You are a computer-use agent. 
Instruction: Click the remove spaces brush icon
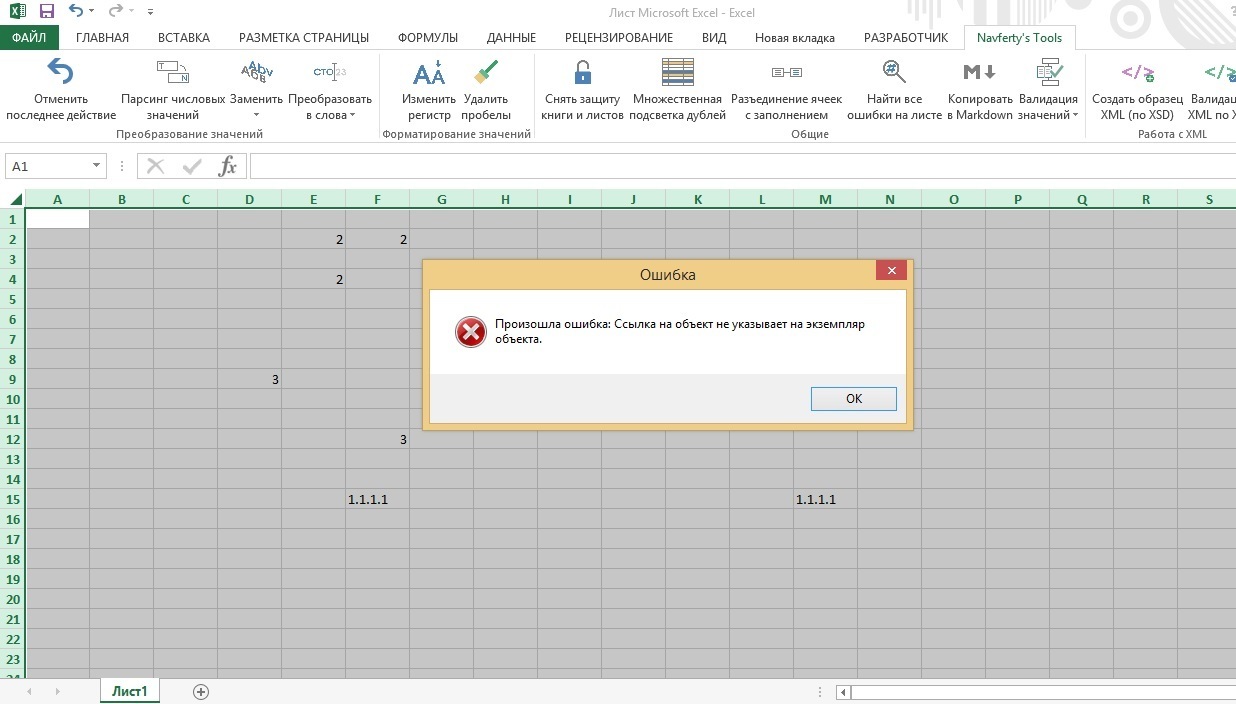(x=486, y=73)
